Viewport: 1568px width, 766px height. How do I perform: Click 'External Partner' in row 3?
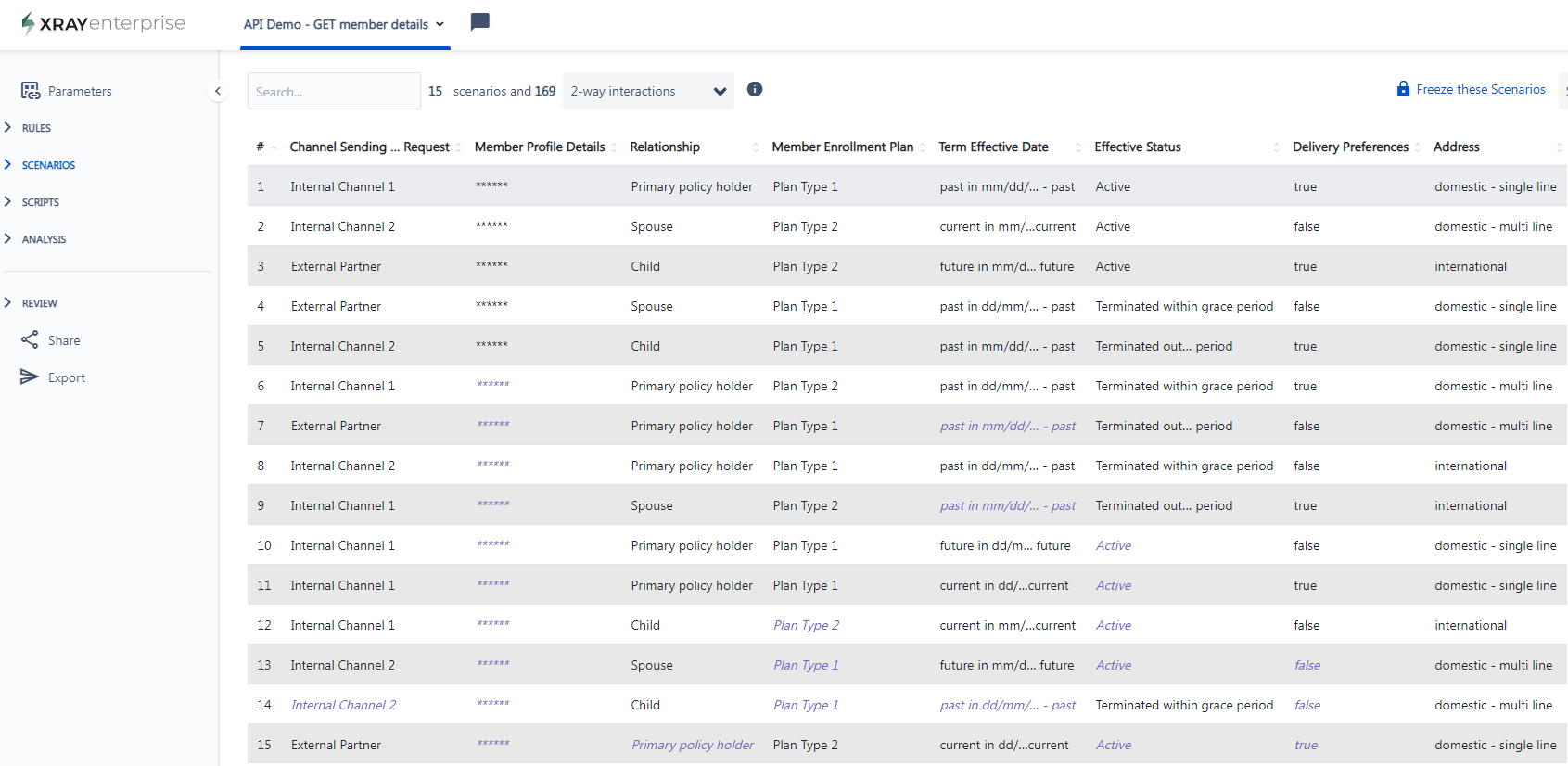coord(336,266)
